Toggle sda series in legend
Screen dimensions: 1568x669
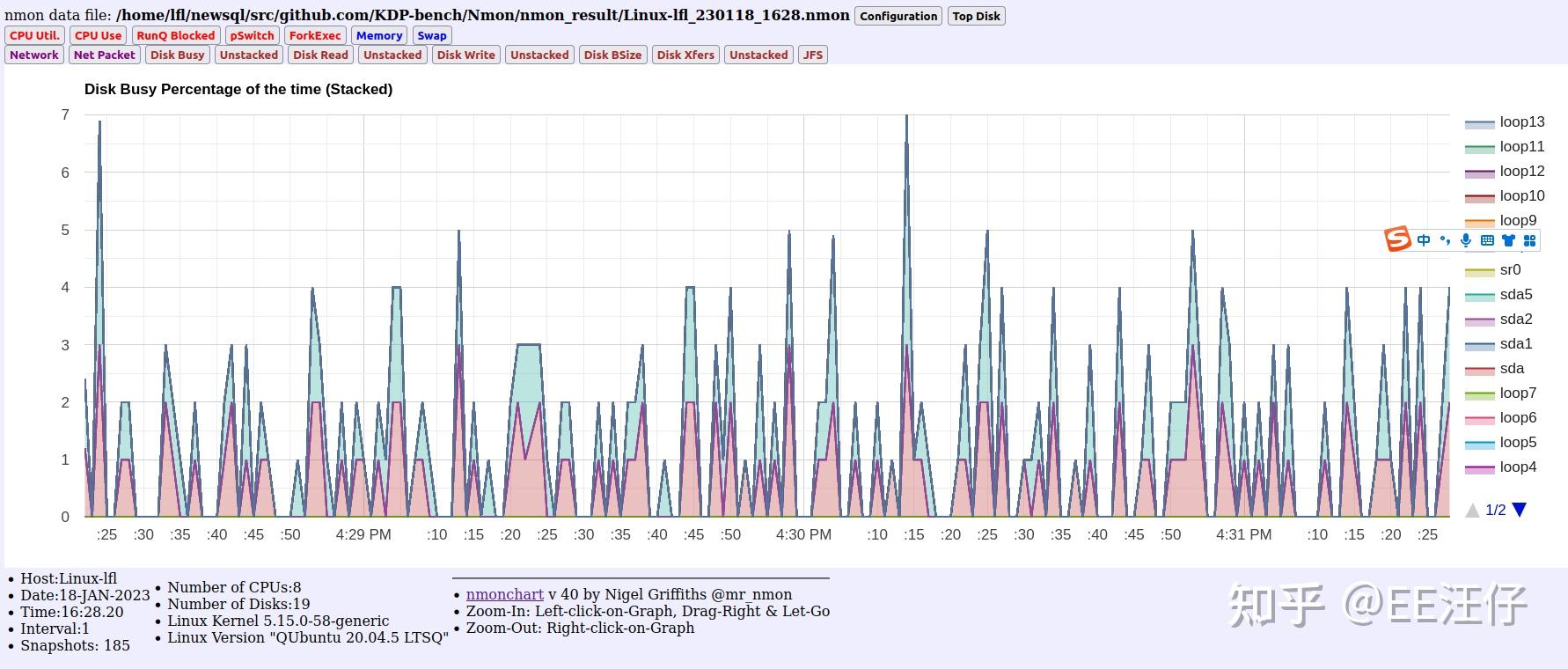pyautogui.click(x=1494, y=369)
